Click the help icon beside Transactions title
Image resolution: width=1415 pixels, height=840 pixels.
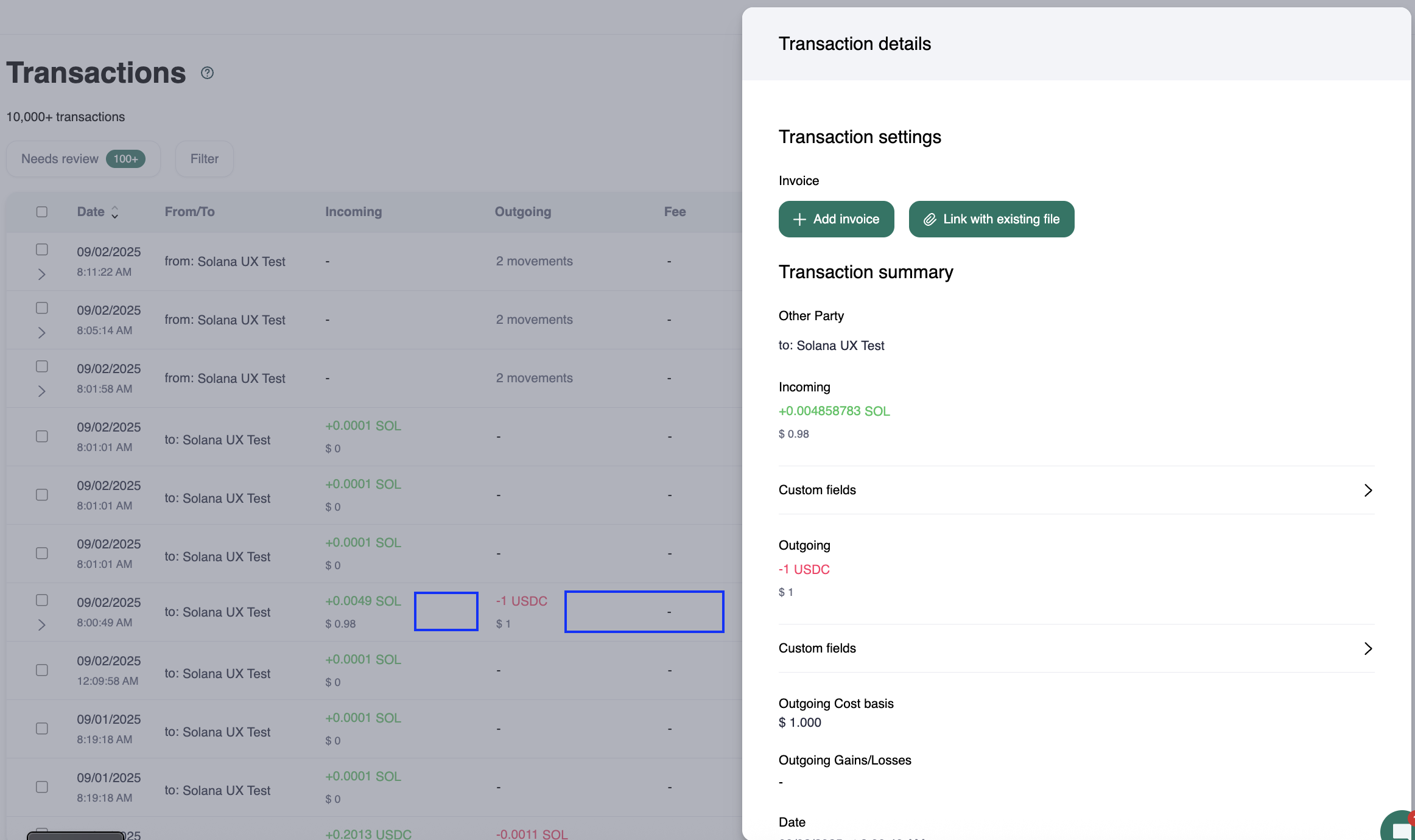pyautogui.click(x=207, y=73)
